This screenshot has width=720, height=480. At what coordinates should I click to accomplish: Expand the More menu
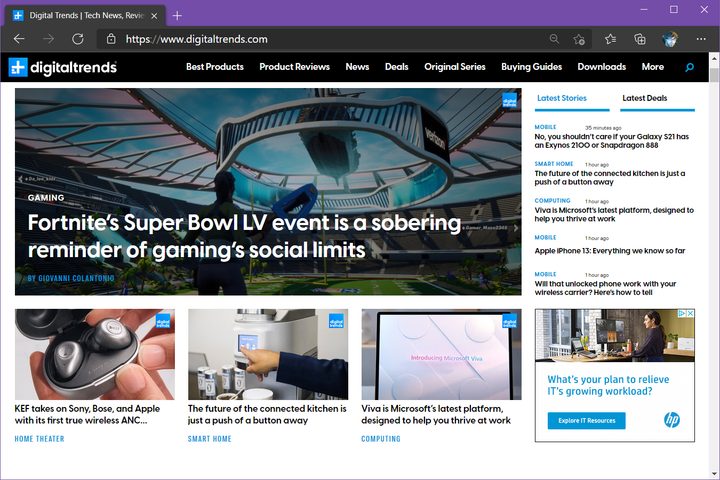pos(652,67)
